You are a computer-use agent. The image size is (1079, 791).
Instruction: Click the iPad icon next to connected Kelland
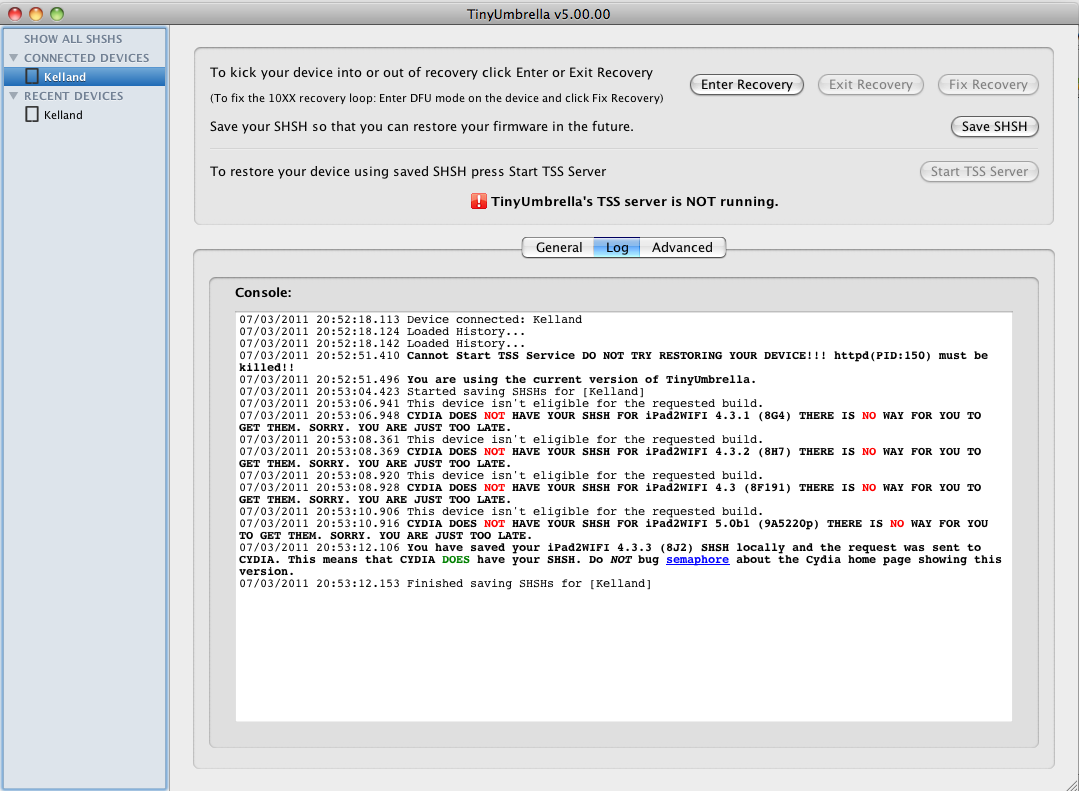click(x=32, y=76)
